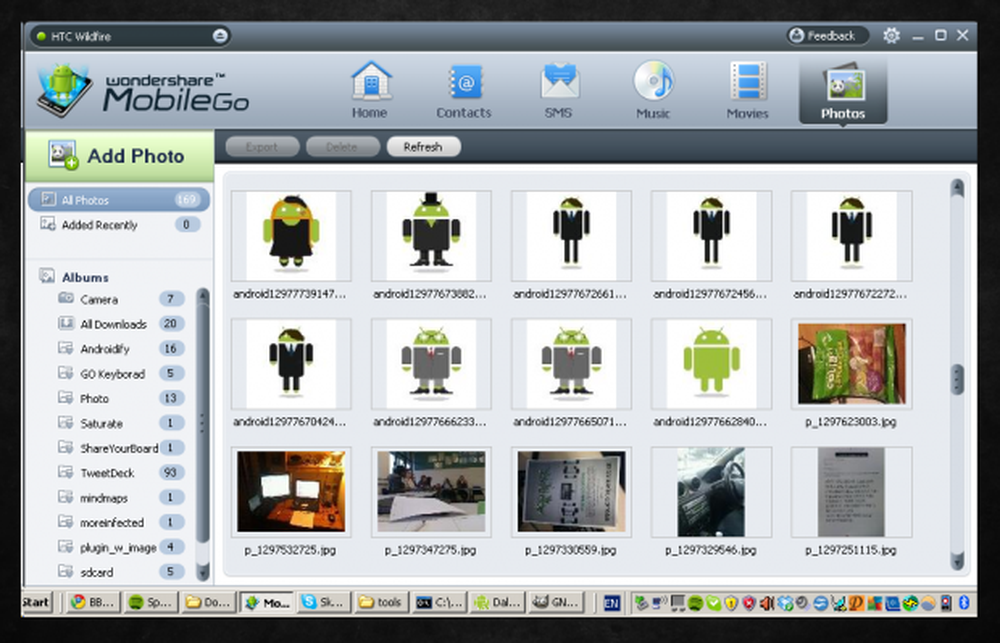The width and height of the screenshot is (1000, 643).
Task: Click the photo grid scroll-up arrow
Action: click(957, 188)
